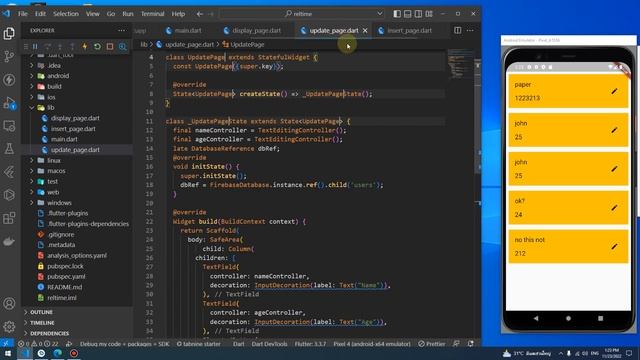
Task: Go back with the navigation arrow
Action: tap(200, 14)
